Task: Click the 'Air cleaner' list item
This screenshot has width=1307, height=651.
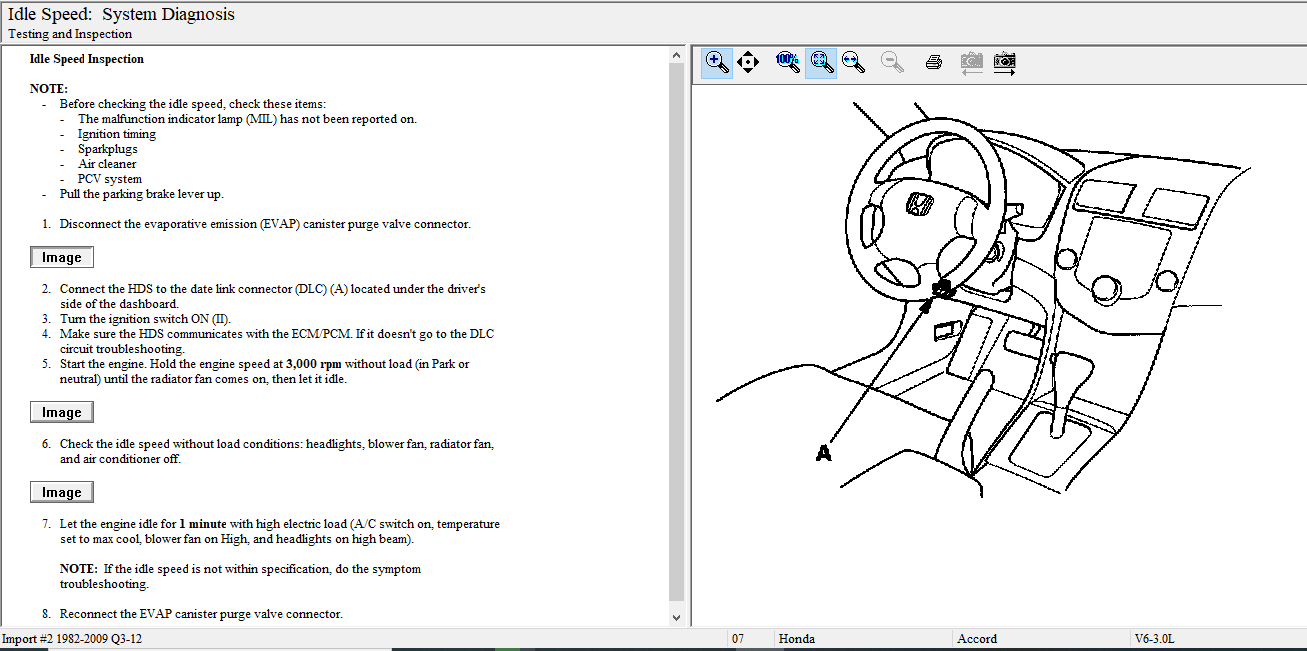Action: tap(107, 164)
